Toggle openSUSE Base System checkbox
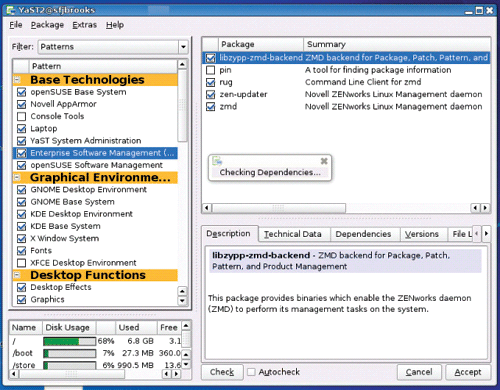 (x=21, y=92)
